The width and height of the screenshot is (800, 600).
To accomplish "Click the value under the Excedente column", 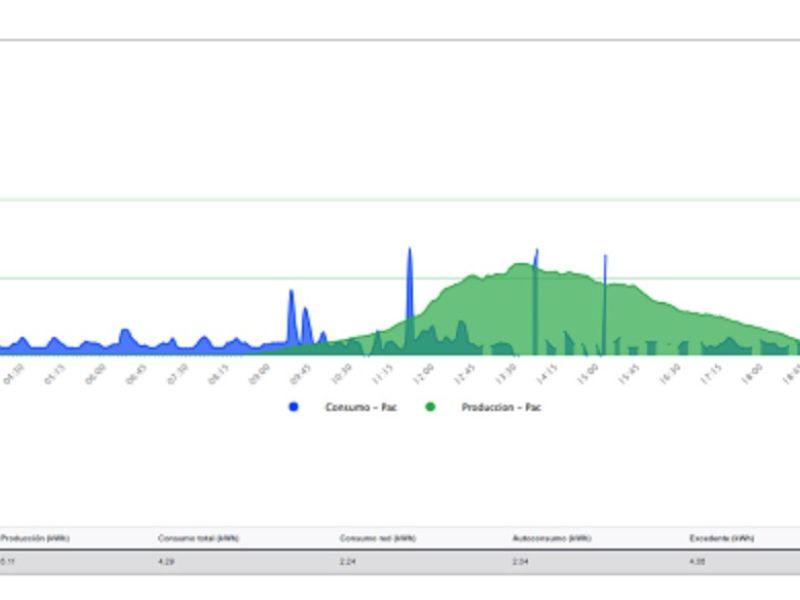I will pos(697,562).
